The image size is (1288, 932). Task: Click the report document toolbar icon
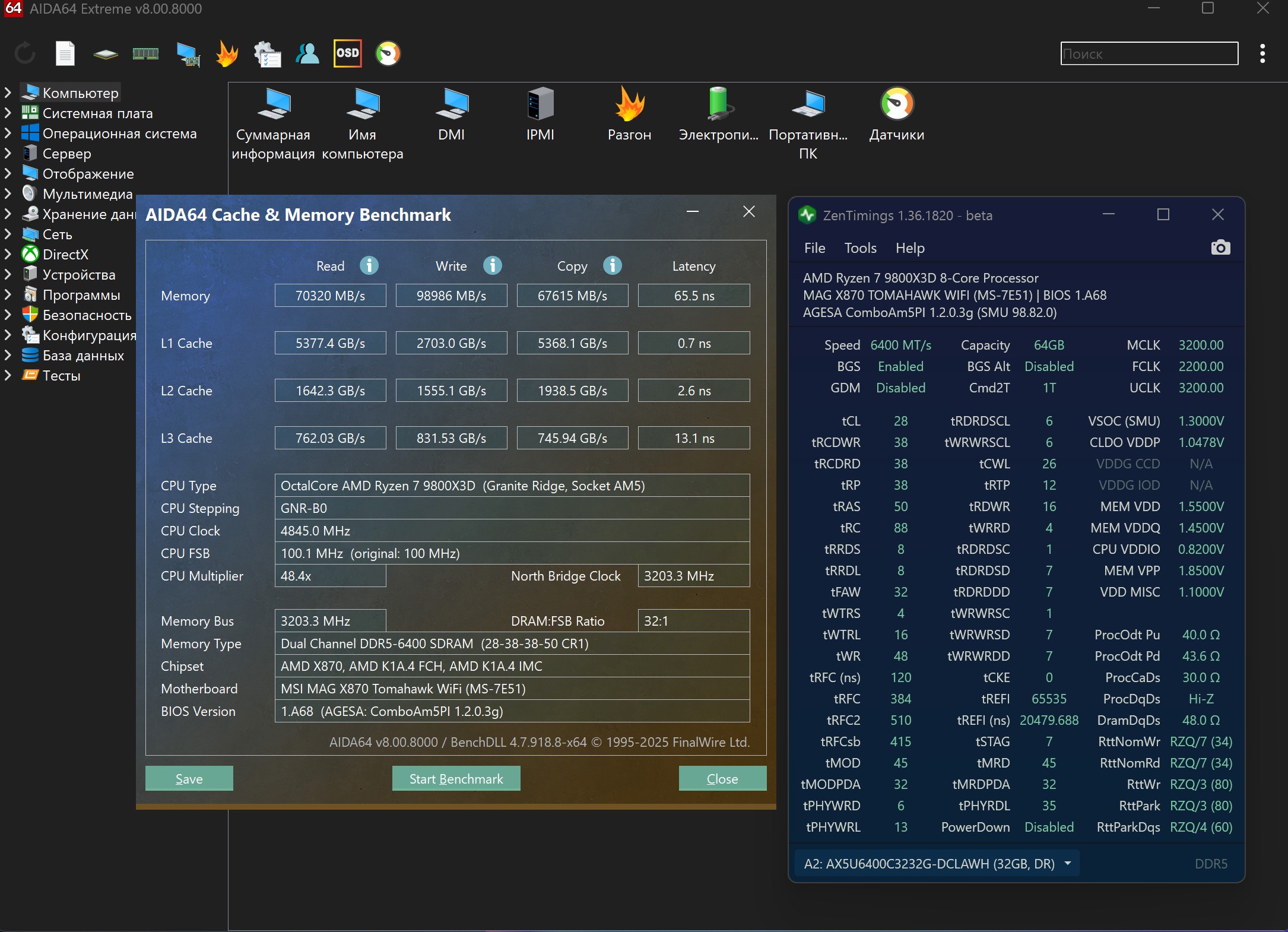(65, 53)
